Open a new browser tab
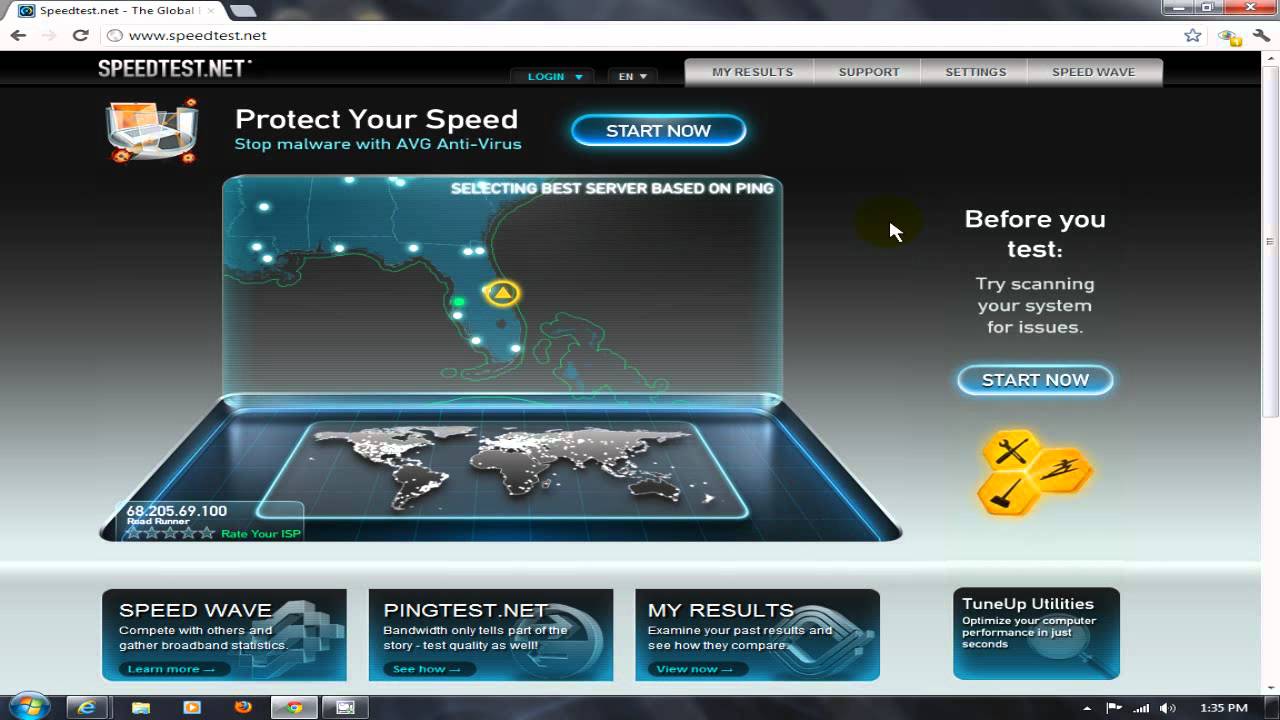Screen dimensions: 1280x720 (242, 11)
